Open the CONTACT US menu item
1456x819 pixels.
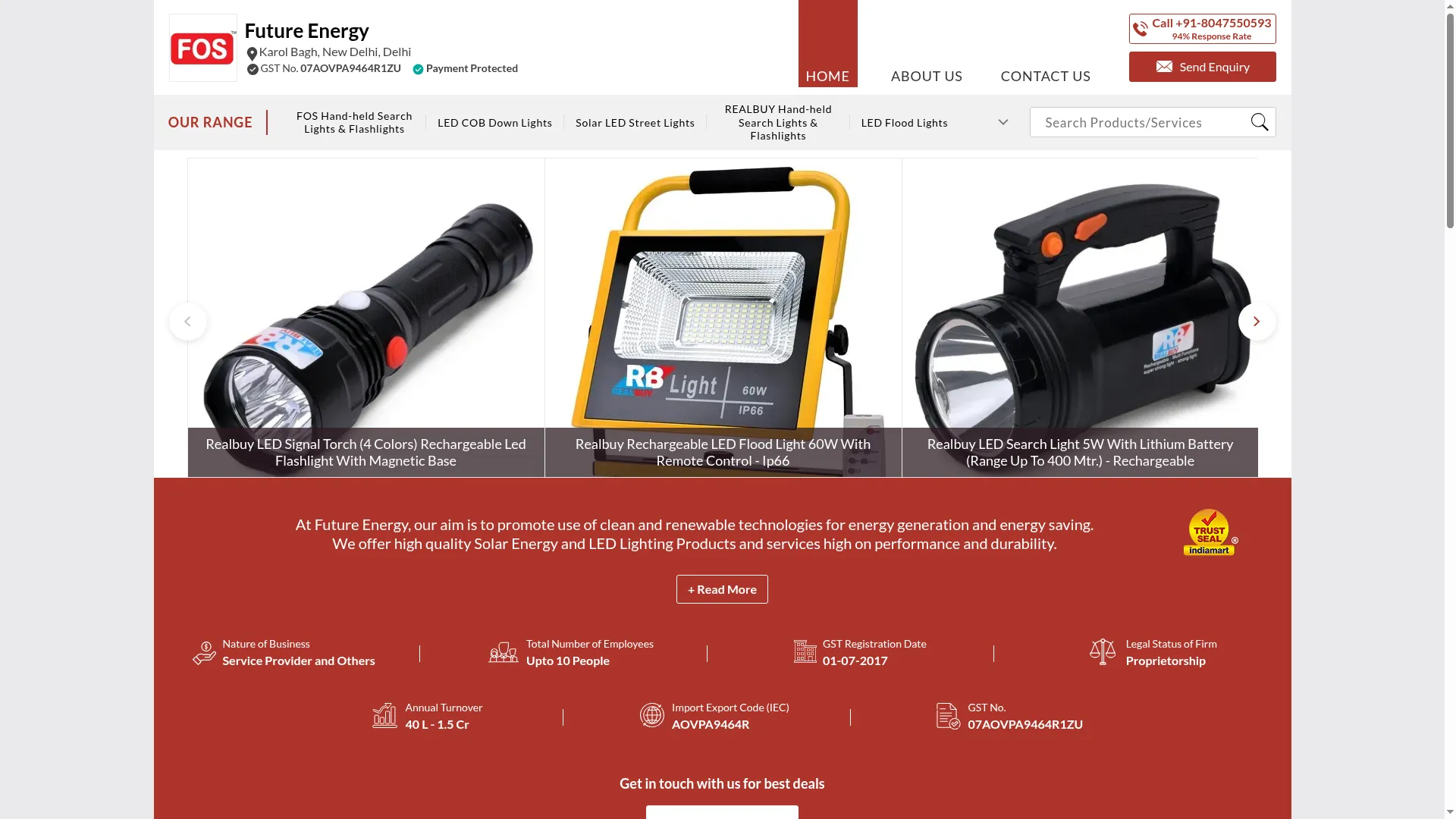(1046, 76)
